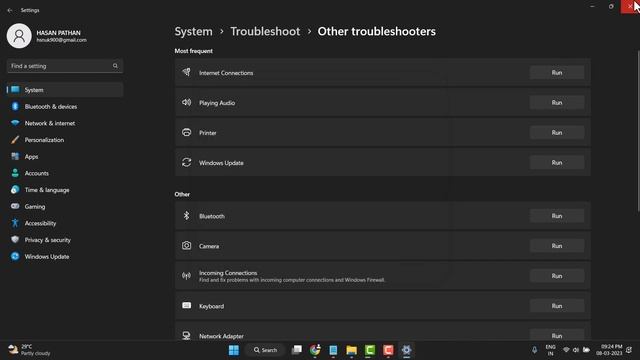Click the Gaming controller icon
The width and height of the screenshot is (640, 360).
tap(15, 206)
